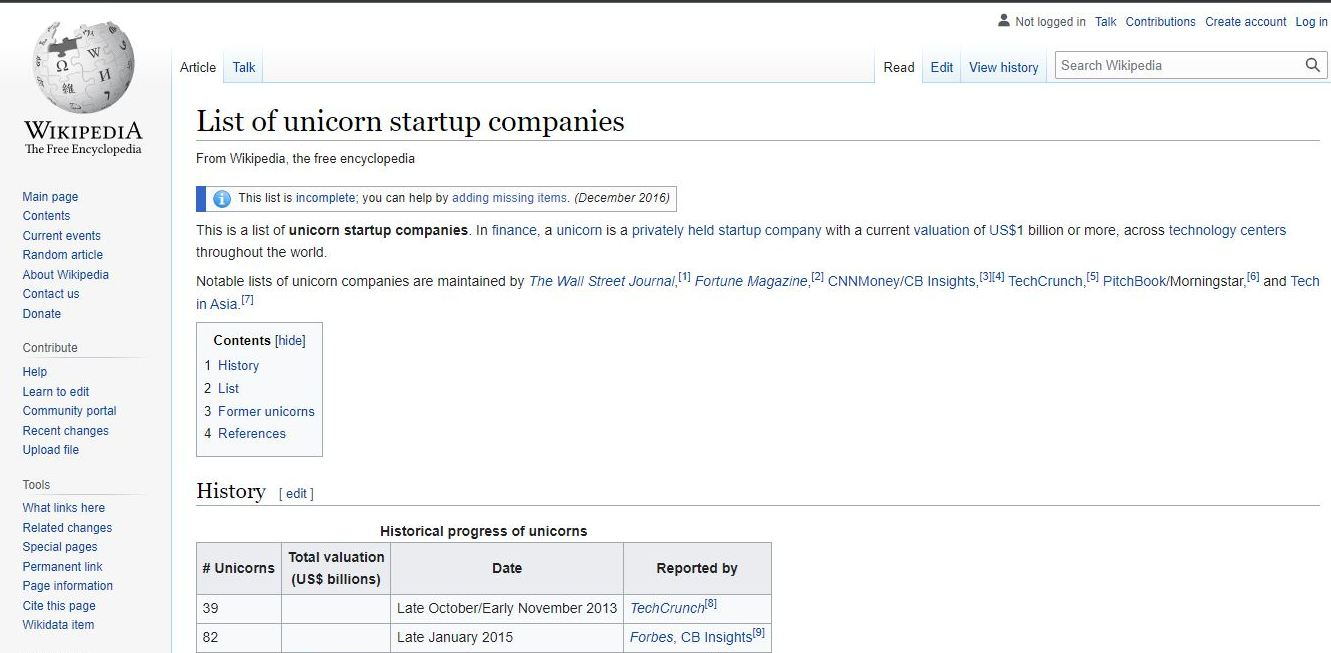Open Talk link in top bar
Viewport: 1331px width, 653px height.
(1105, 21)
